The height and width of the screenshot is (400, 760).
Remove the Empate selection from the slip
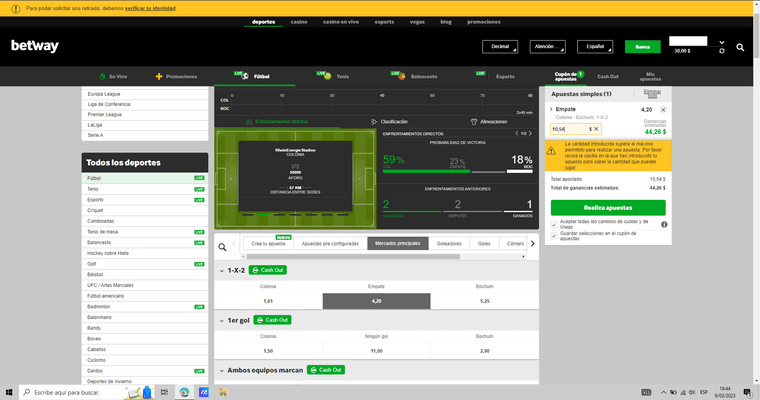point(663,110)
